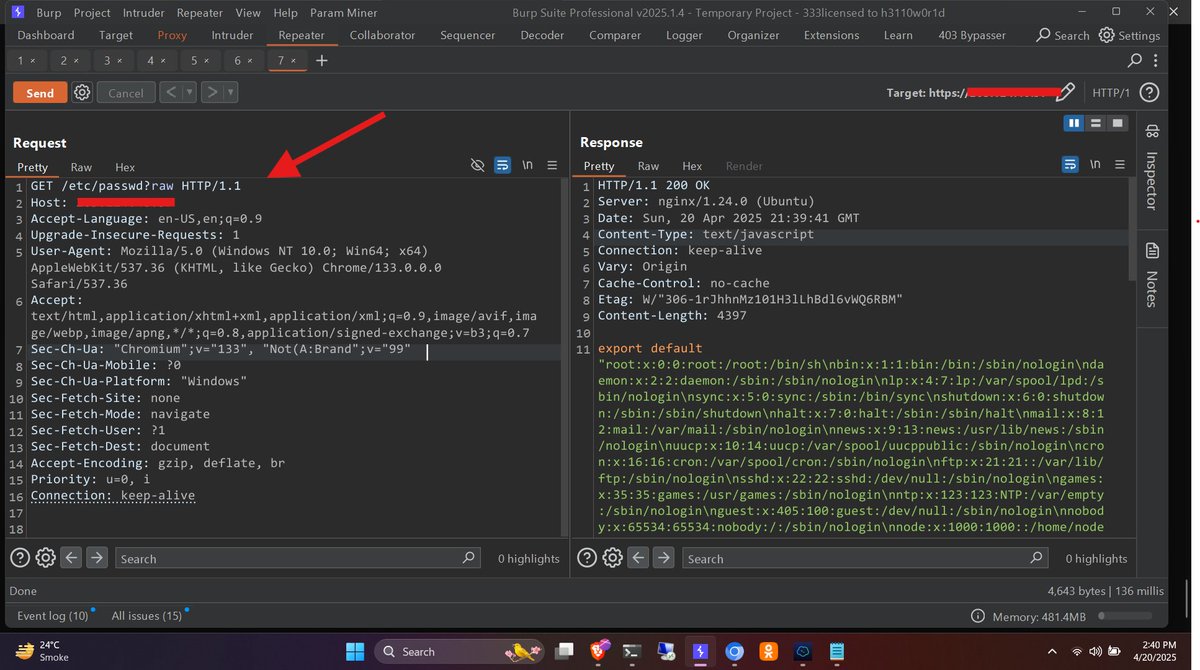Open Response panel hamburger options menu

(1120, 165)
